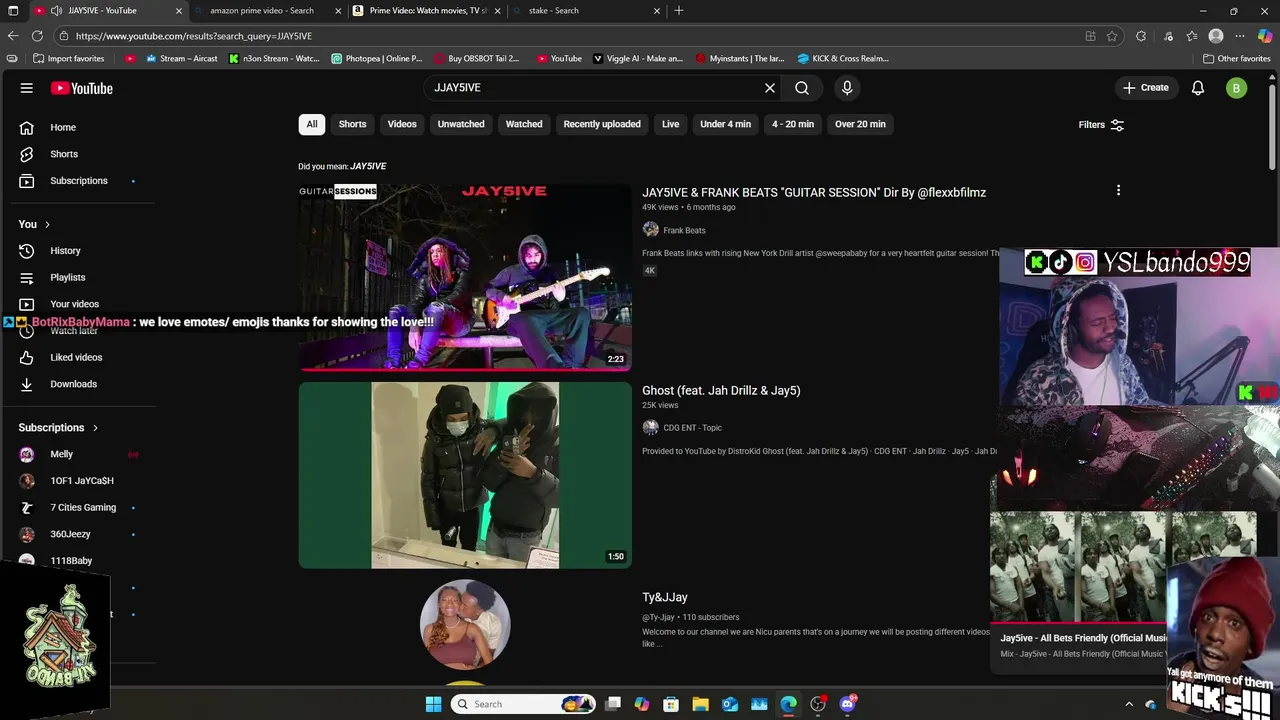Open Other favorites folder
Viewport: 1280px width, 720px height.
point(1237,59)
